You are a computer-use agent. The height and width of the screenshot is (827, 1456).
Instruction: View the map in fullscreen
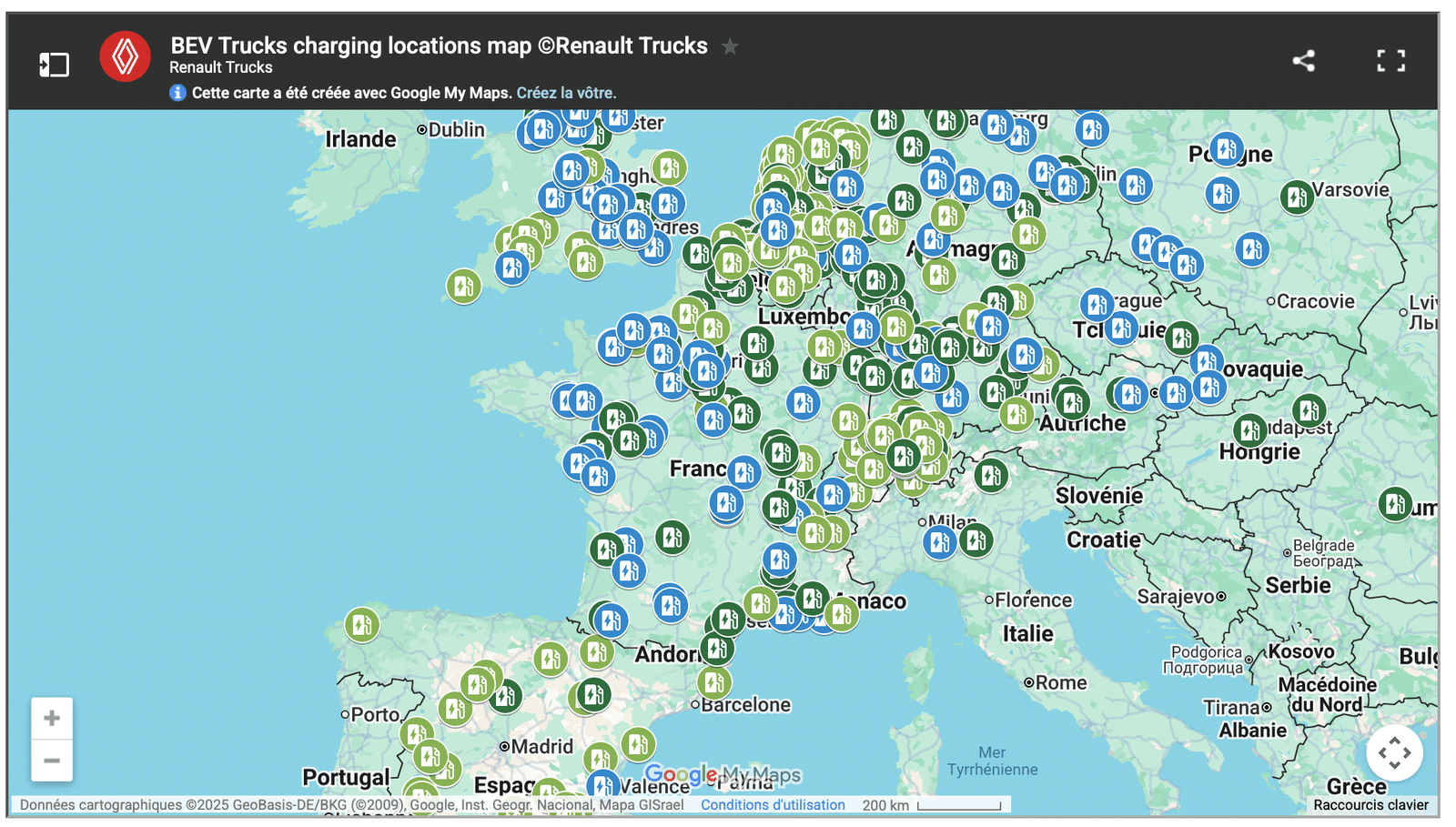tap(1390, 61)
